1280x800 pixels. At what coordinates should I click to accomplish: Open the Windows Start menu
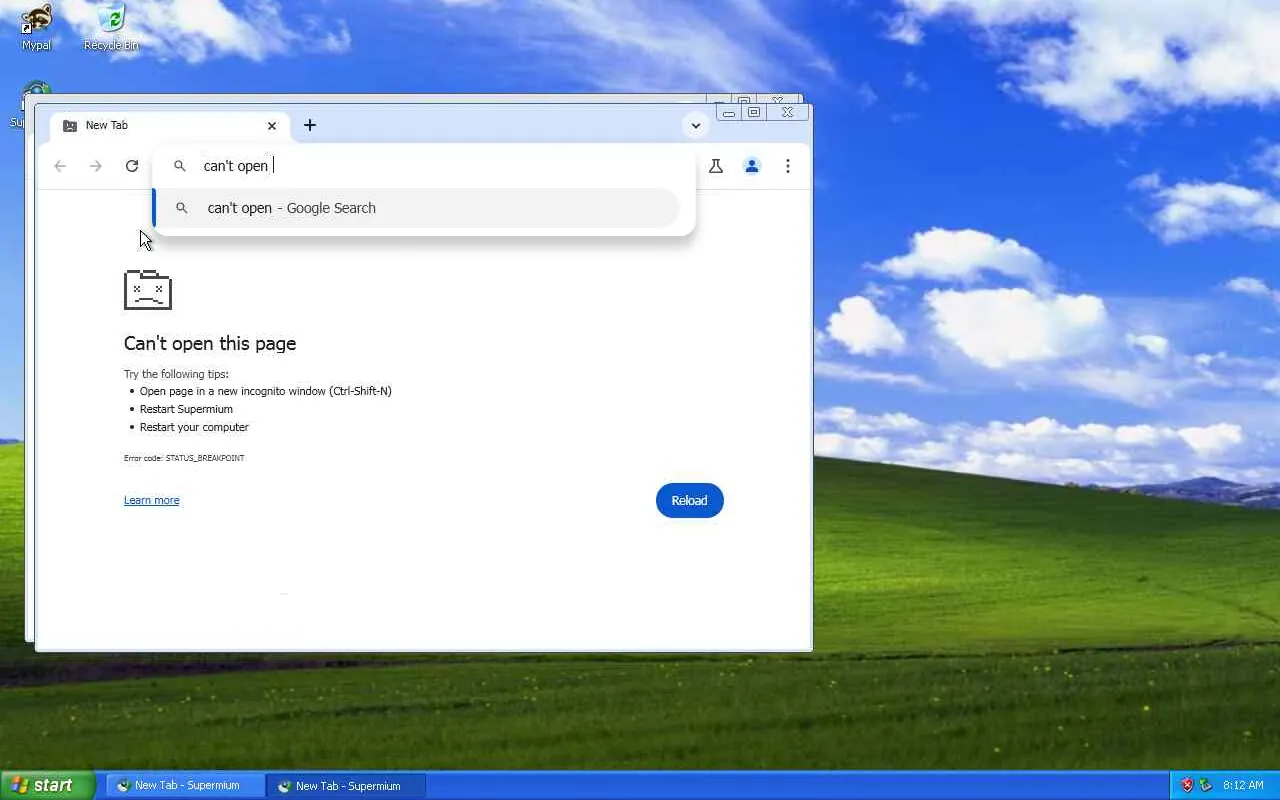coord(48,785)
